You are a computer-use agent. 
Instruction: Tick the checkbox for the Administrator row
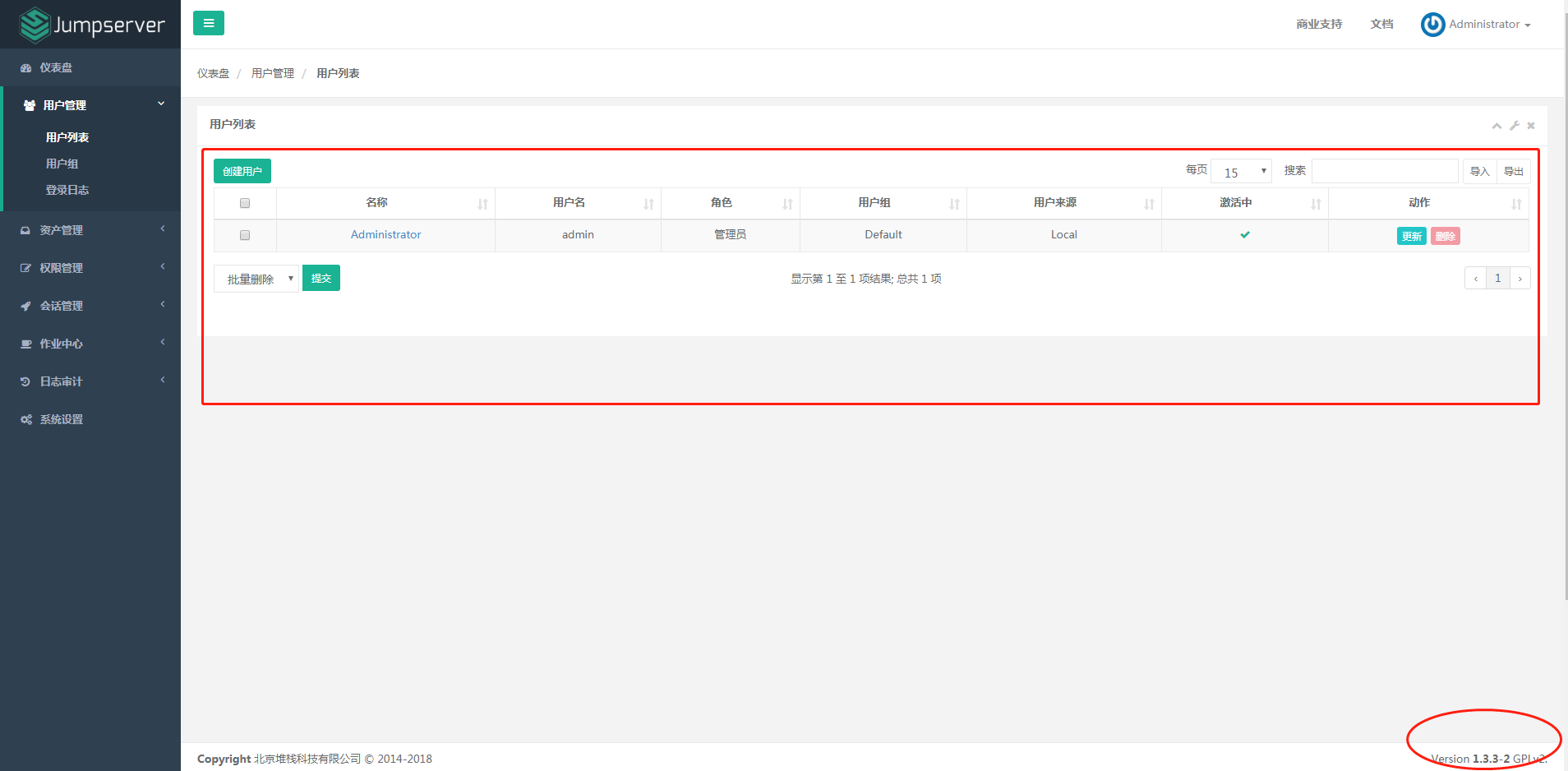pos(245,235)
